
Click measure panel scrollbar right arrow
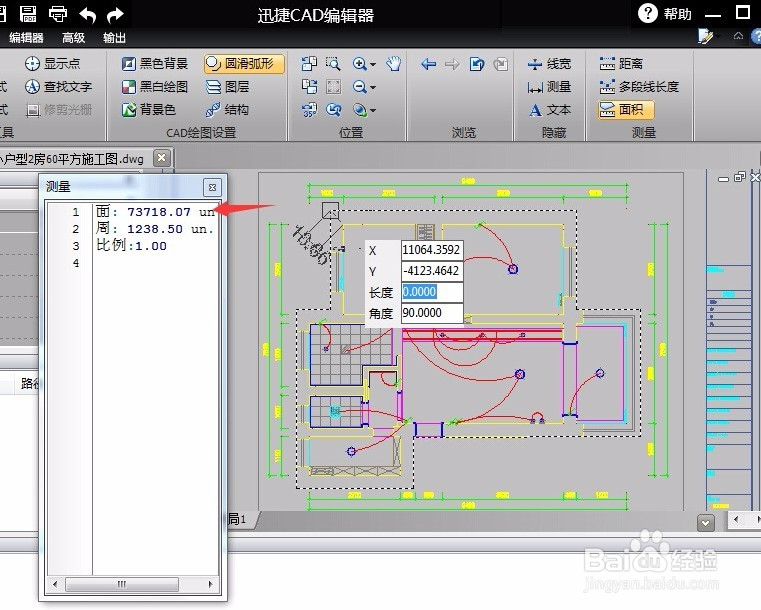(x=210, y=584)
